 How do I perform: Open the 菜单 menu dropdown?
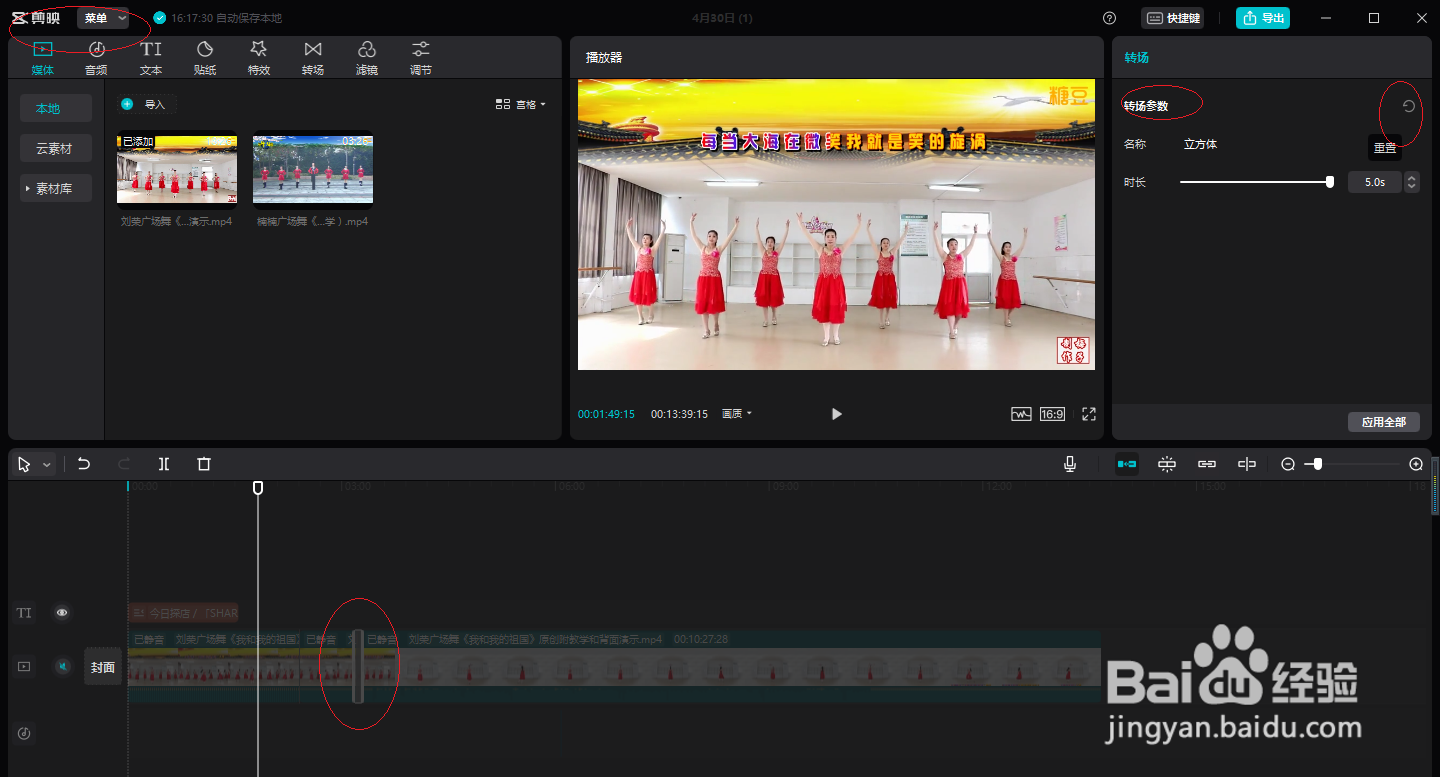pos(104,18)
